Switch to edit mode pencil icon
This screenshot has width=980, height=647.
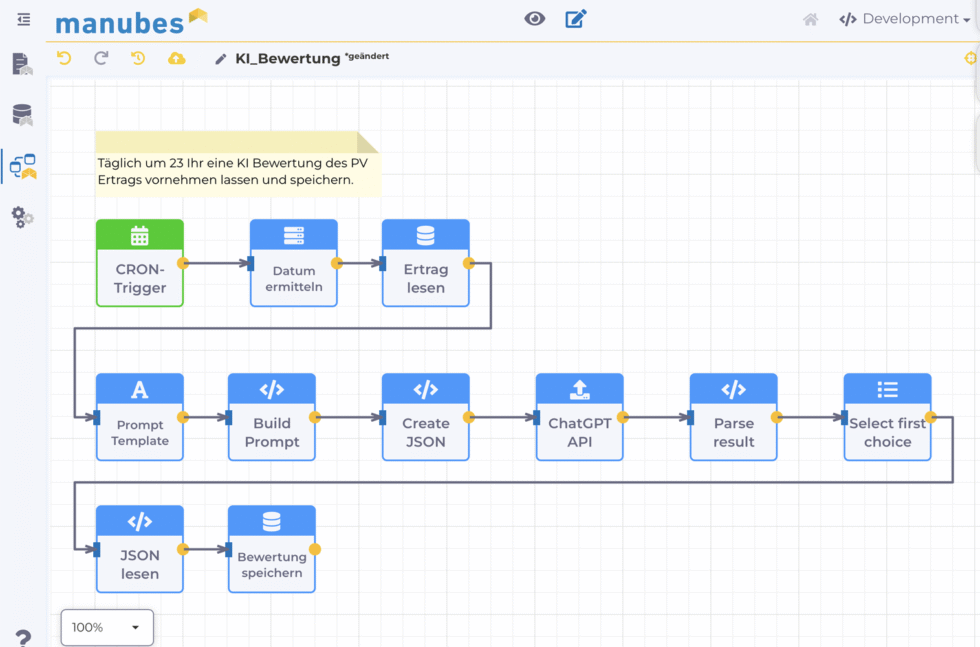click(575, 19)
